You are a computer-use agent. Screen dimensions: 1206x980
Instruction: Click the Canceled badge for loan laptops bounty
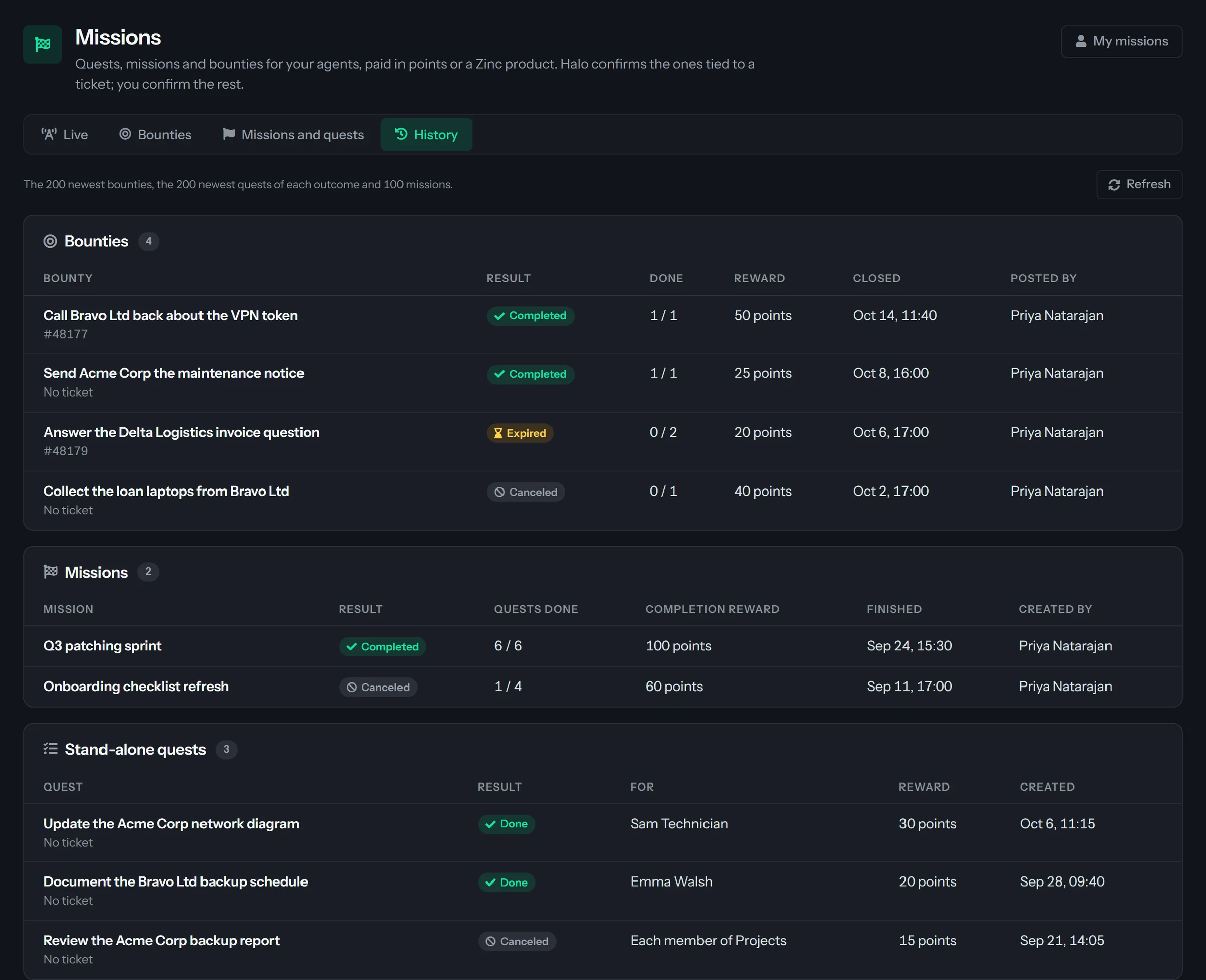coord(526,492)
